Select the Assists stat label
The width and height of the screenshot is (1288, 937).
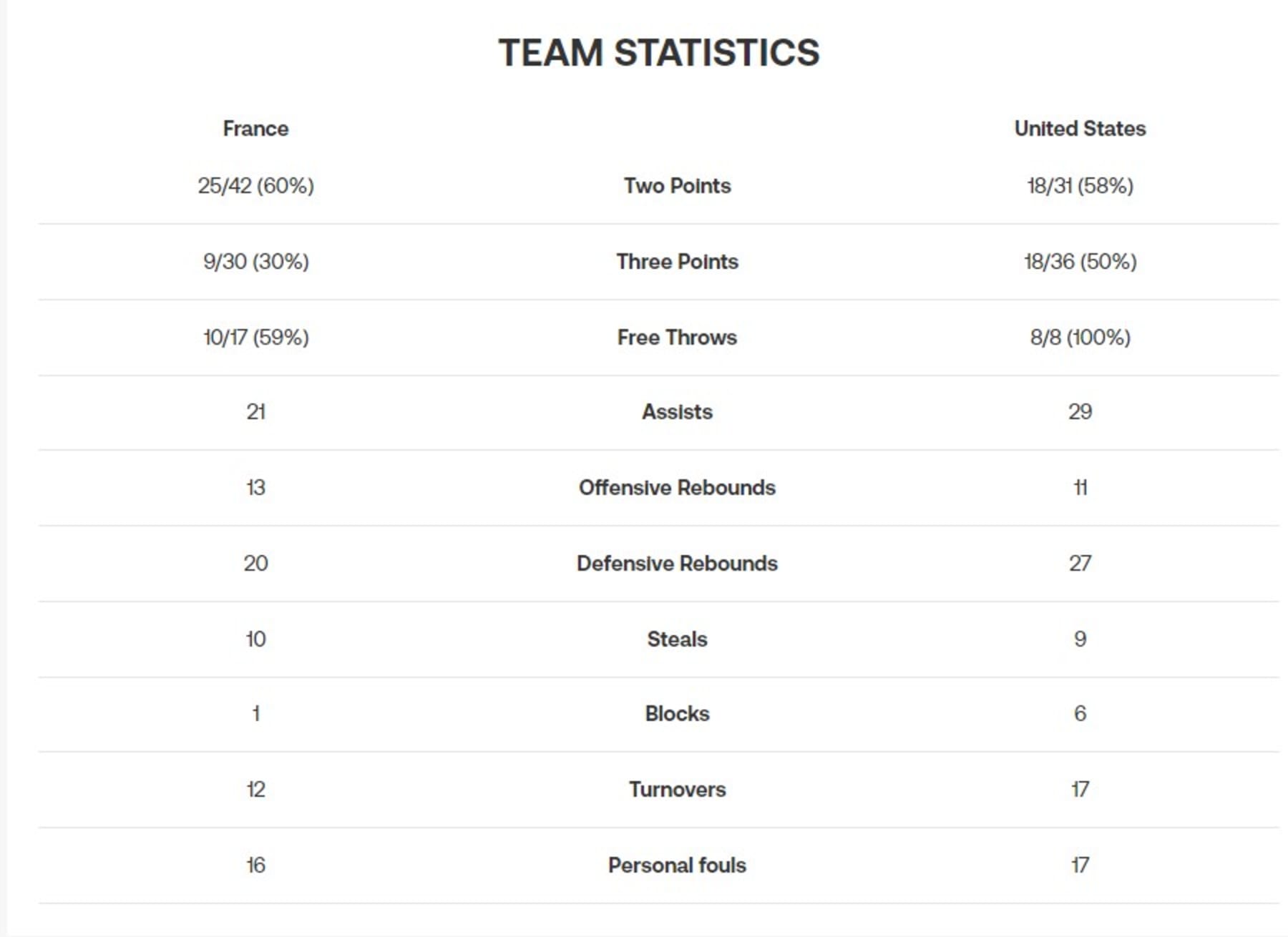coord(677,412)
